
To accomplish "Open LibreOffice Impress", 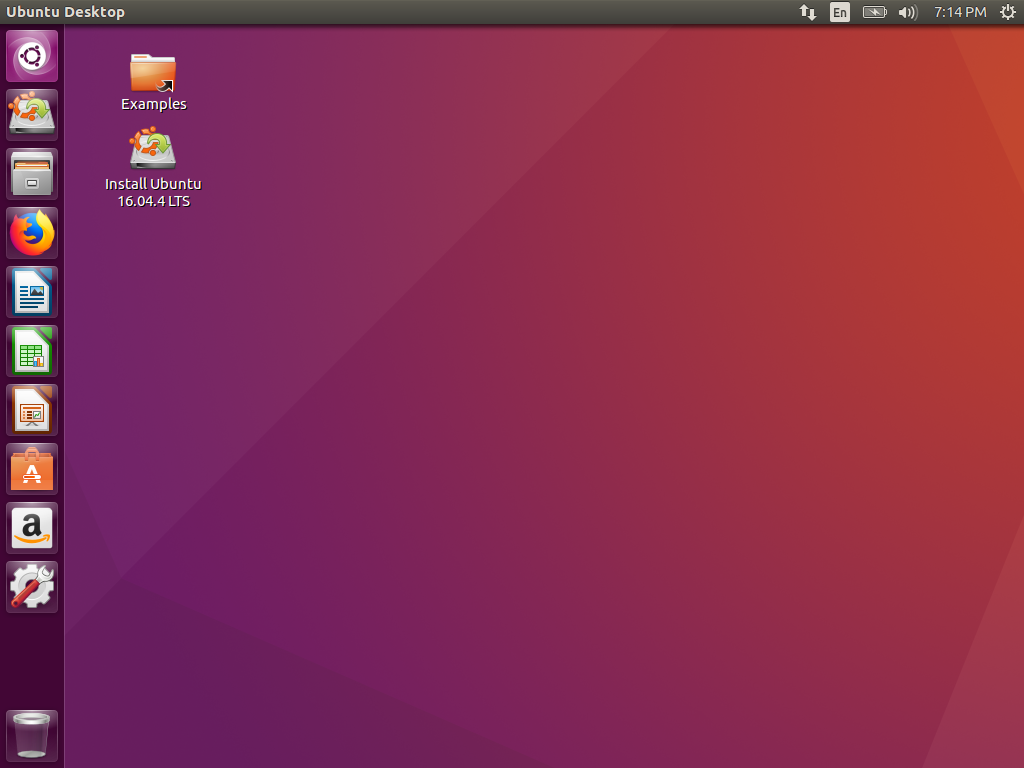I will tap(31, 409).
